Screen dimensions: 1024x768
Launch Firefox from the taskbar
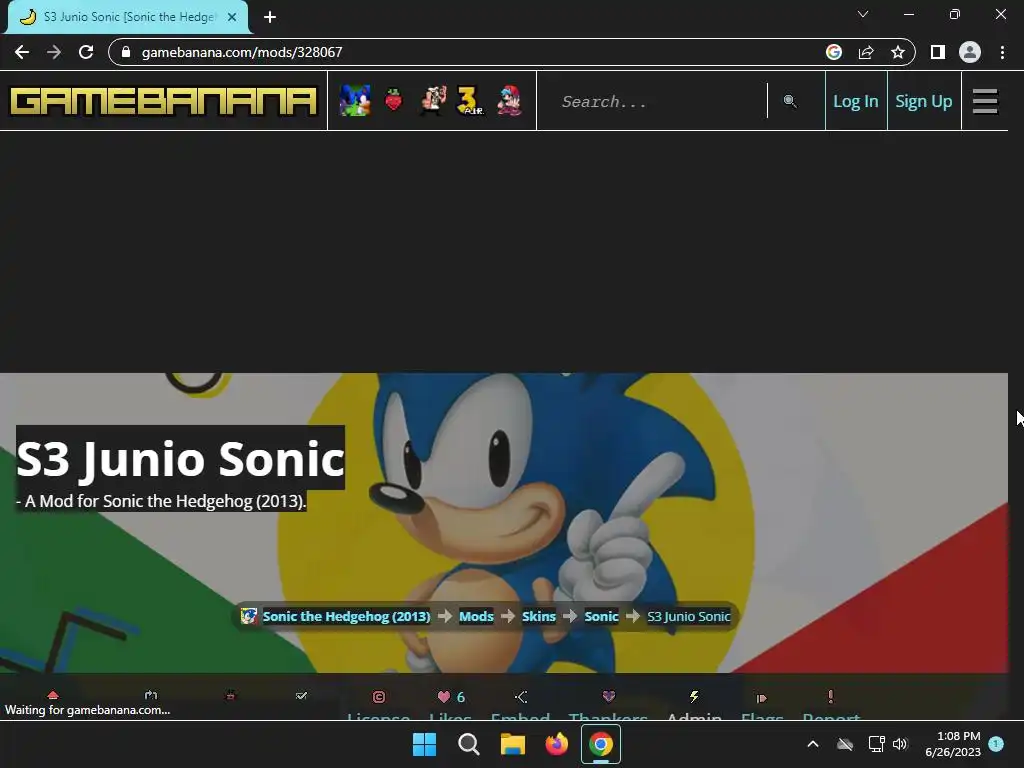[x=556, y=744]
